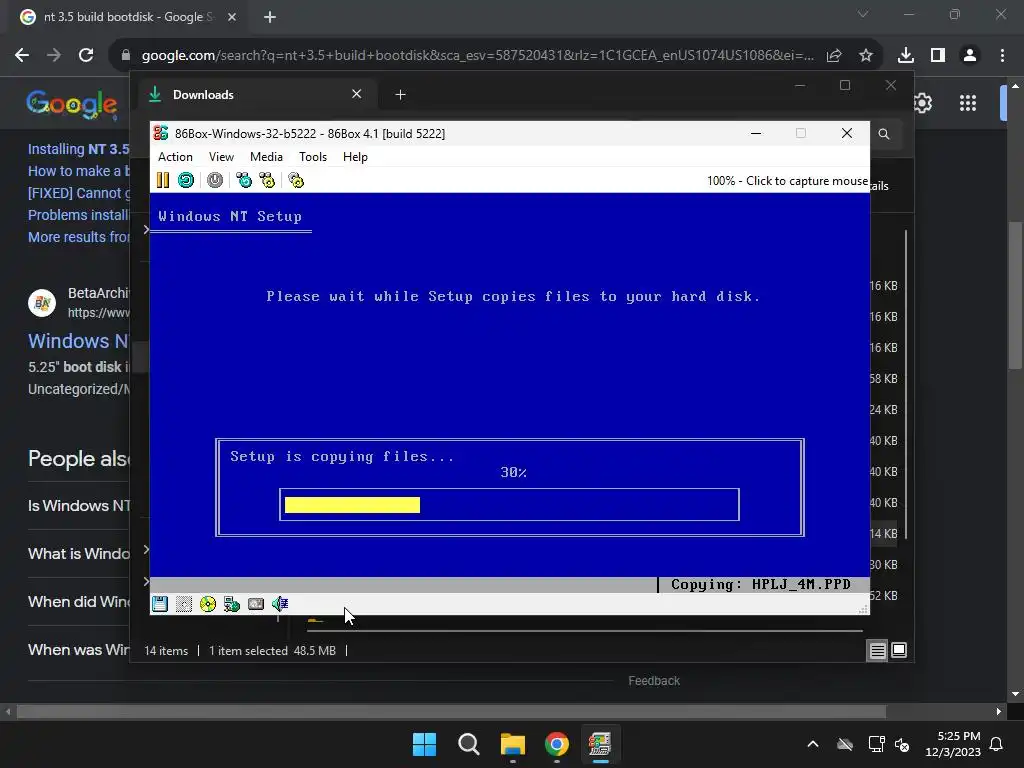The image size is (1024, 768).
Task: Click the yellow setup copying progress bar
Action: pyautogui.click(x=353, y=505)
